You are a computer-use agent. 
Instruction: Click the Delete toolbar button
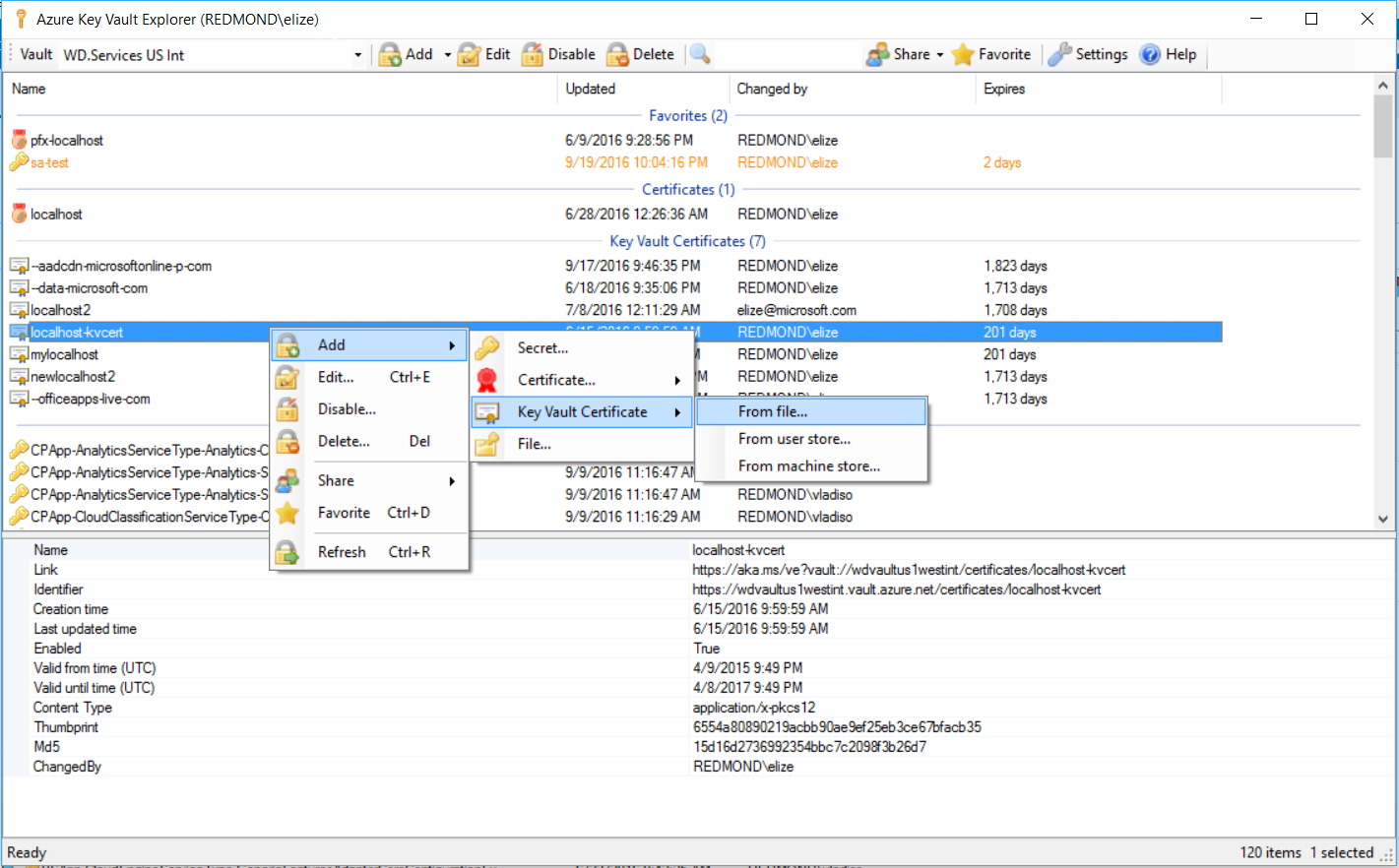(x=641, y=55)
